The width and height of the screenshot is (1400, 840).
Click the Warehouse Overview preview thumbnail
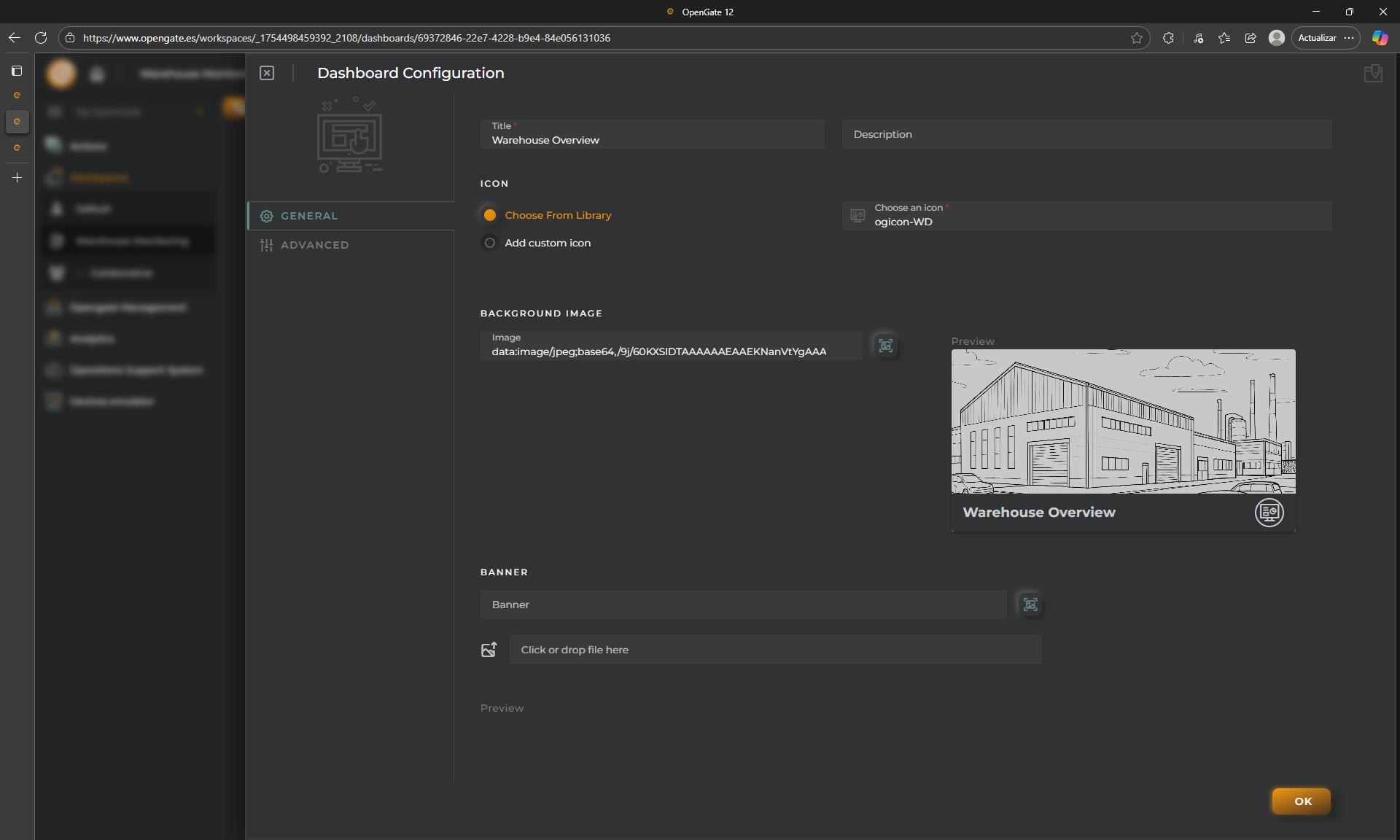1123,437
